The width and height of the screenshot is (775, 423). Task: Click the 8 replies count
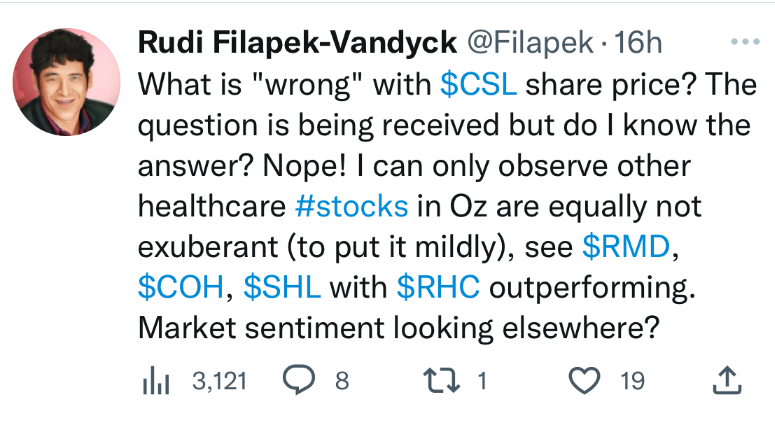click(x=341, y=380)
